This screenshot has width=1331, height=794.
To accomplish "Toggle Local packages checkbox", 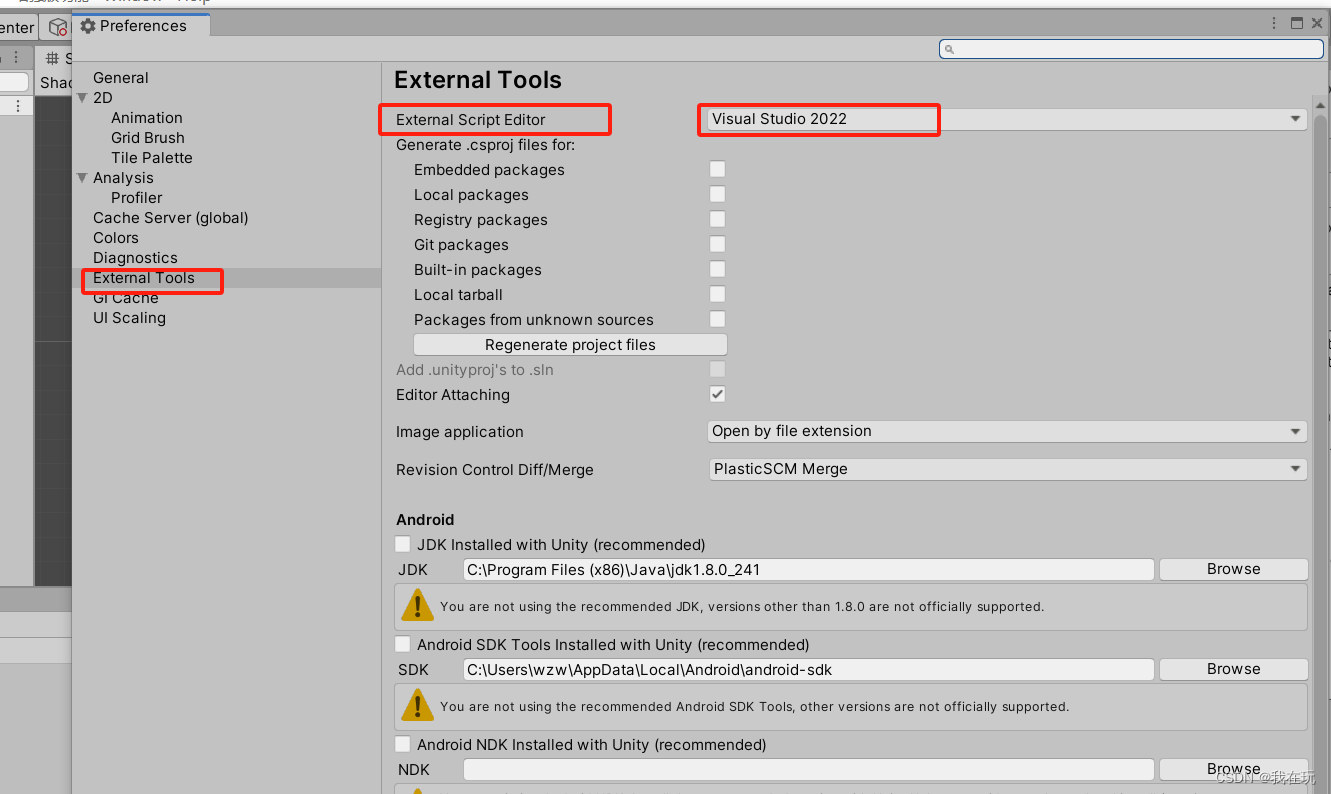I will tap(717, 194).
